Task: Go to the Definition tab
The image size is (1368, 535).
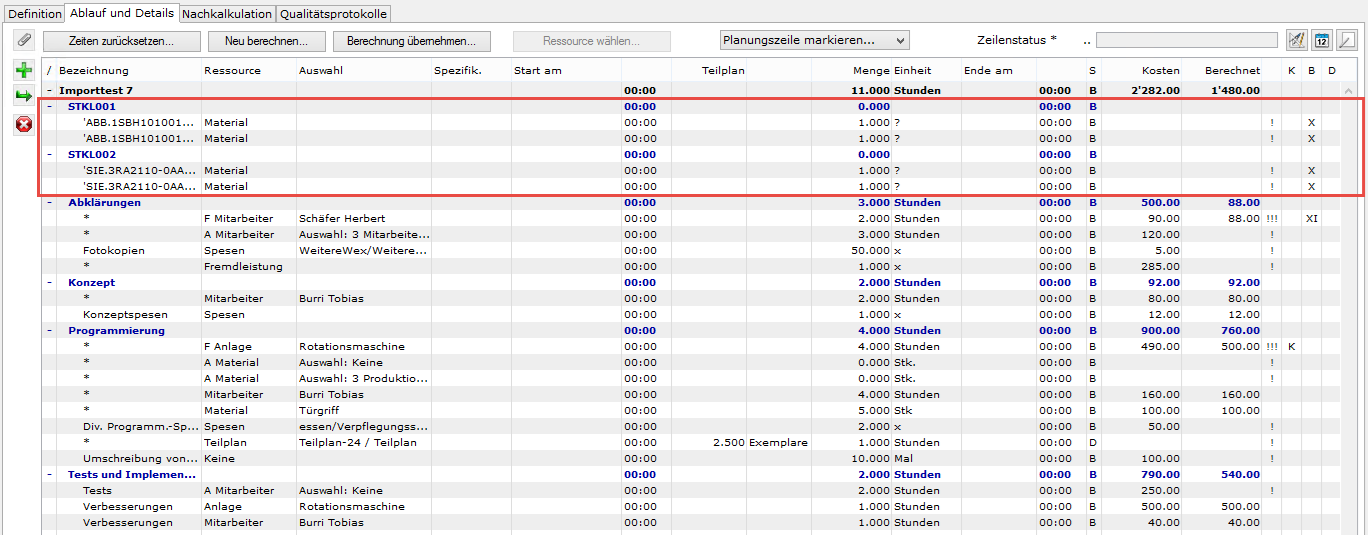Action: (34, 14)
